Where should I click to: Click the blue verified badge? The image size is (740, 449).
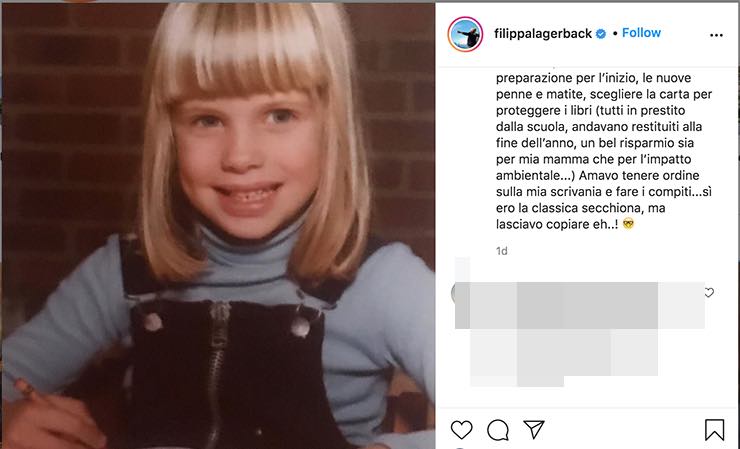601,34
